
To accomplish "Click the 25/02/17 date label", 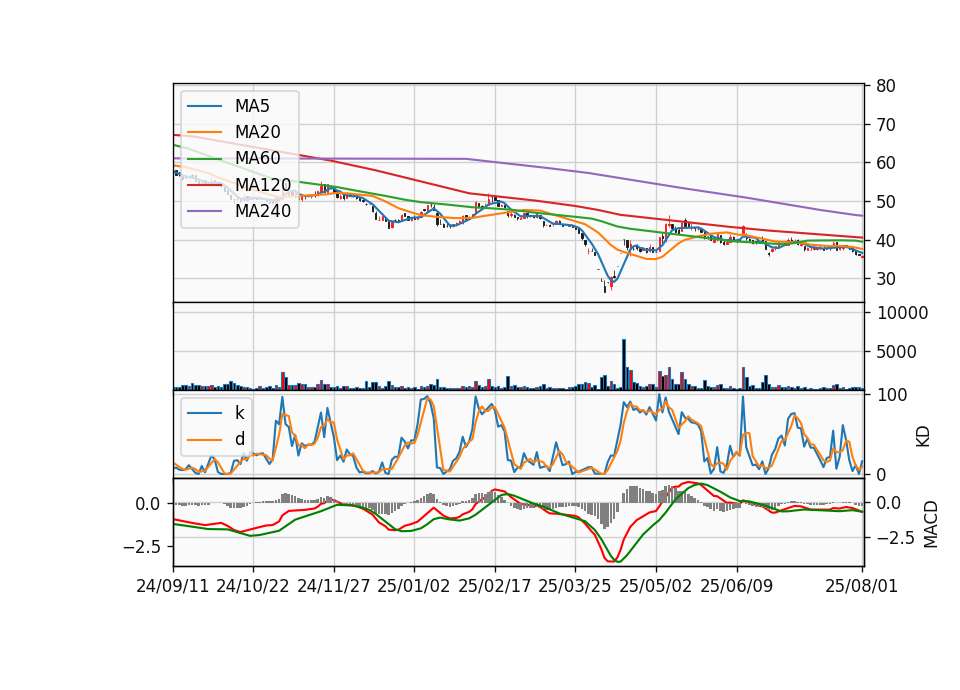I will point(495,586).
